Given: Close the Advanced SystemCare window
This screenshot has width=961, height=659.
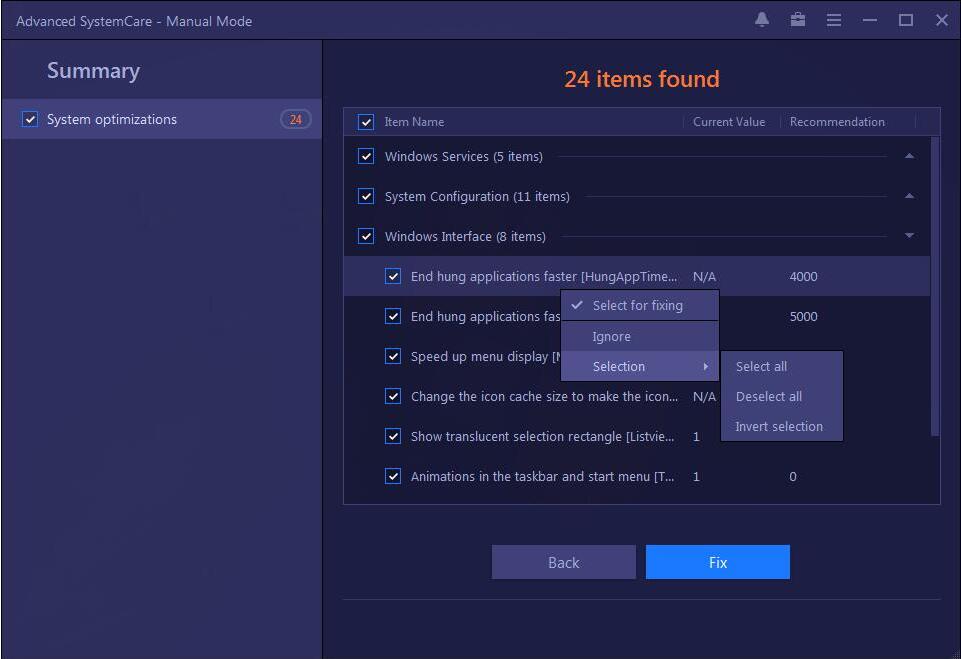Looking at the screenshot, I should [942, 20].
